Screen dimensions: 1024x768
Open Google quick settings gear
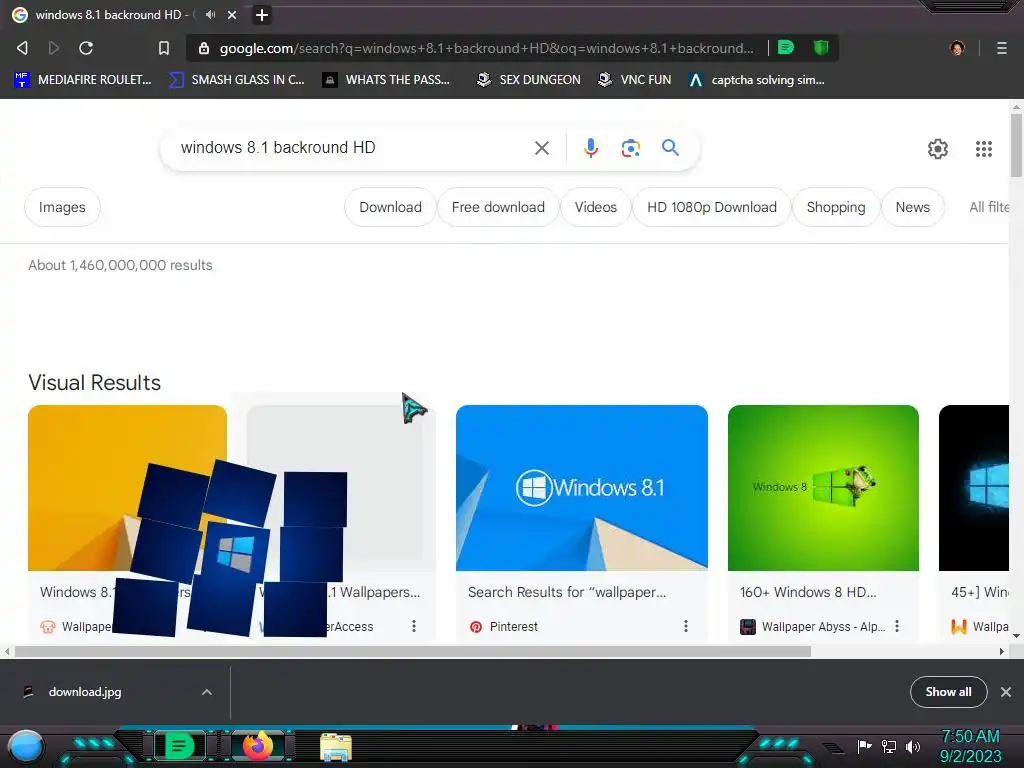[938, 149]
